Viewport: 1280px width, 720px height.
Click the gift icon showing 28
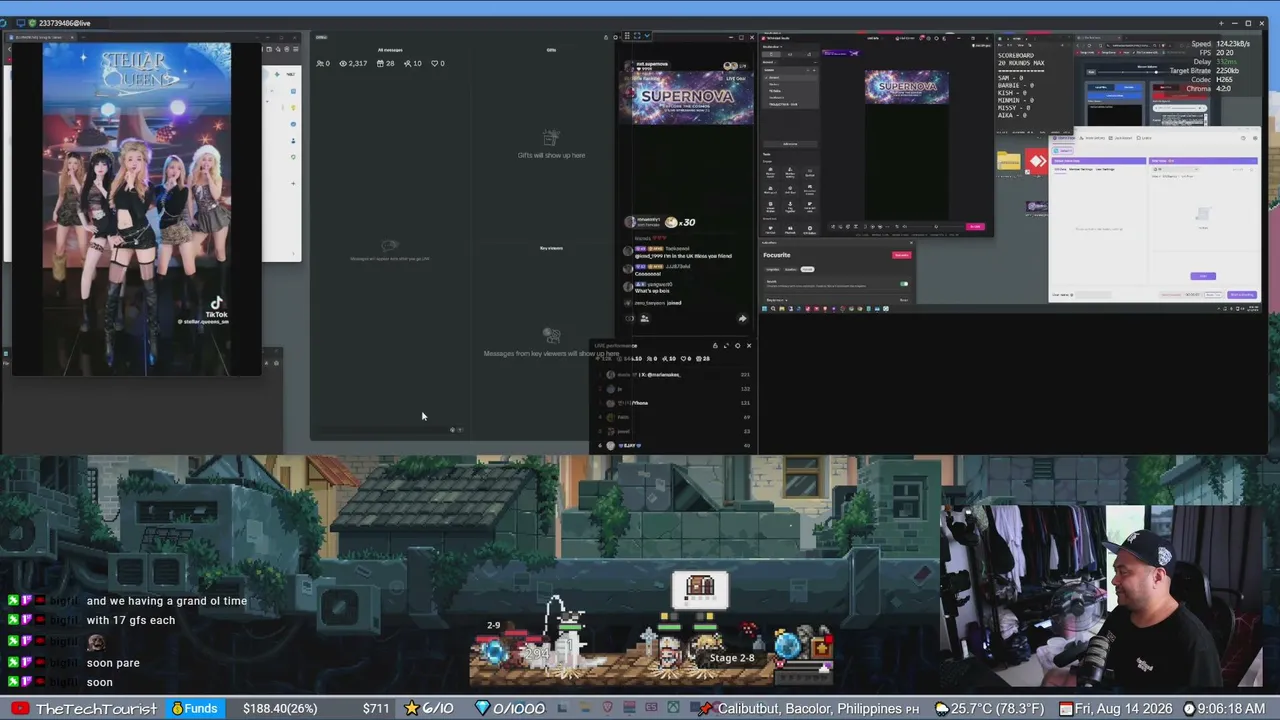(379, 63)
